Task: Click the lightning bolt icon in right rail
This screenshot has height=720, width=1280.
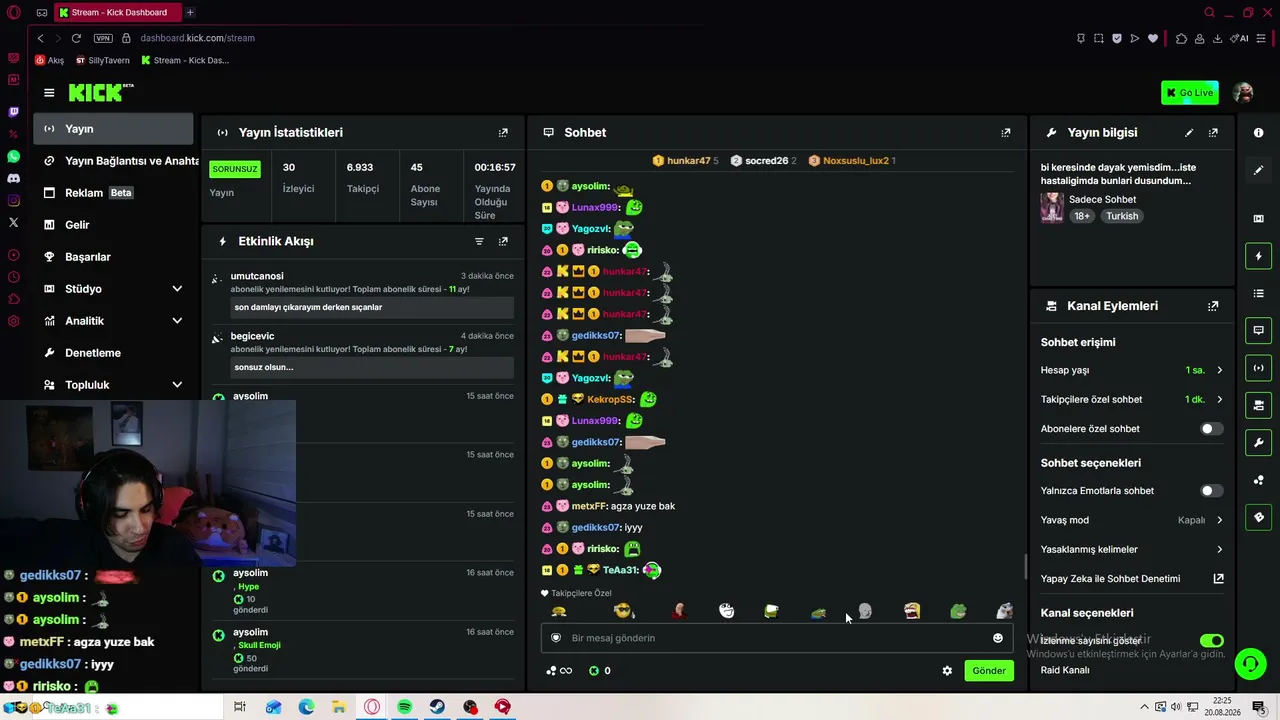Action: 1258,256
